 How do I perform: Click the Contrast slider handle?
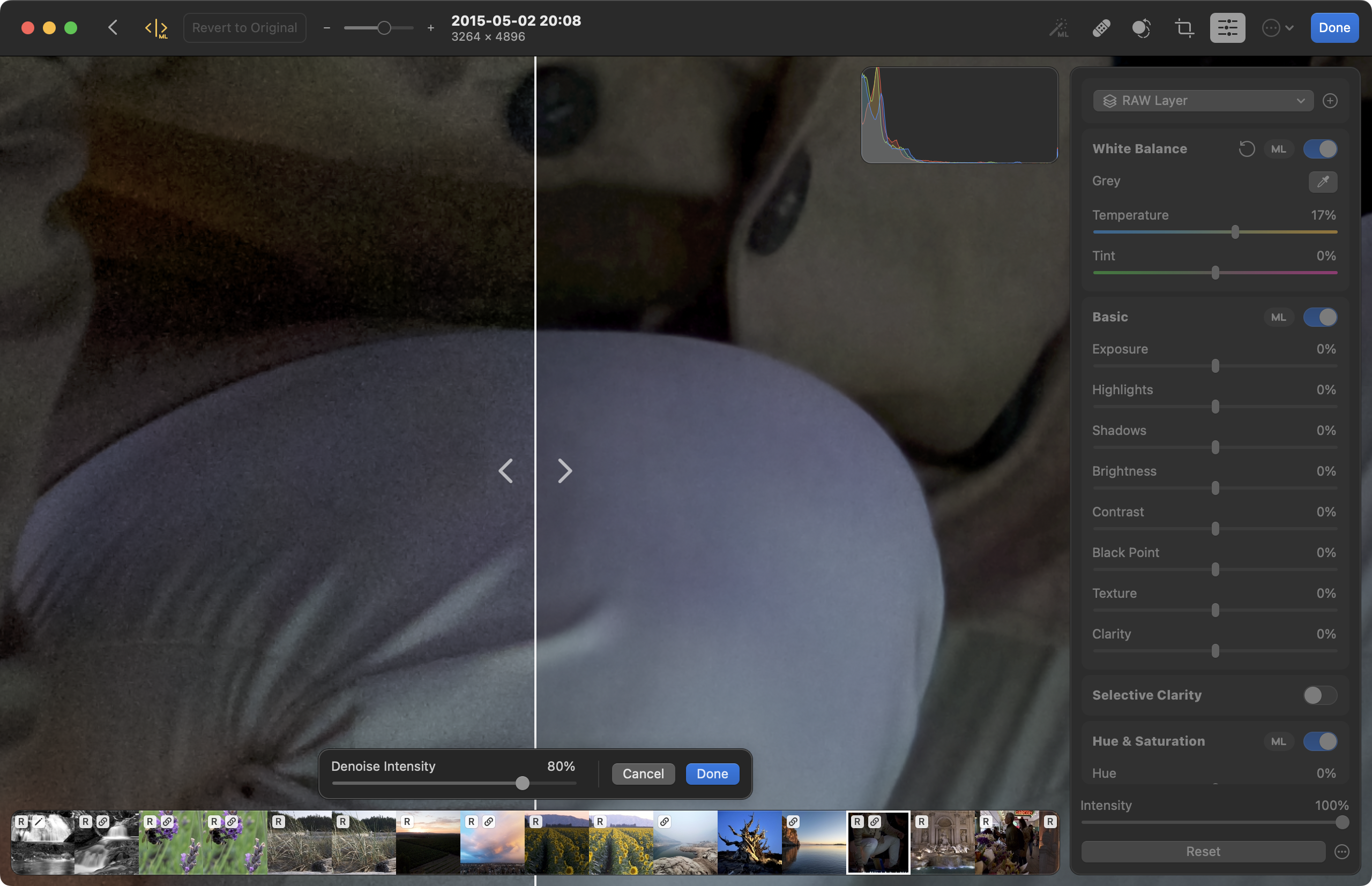coord(1215,529)
